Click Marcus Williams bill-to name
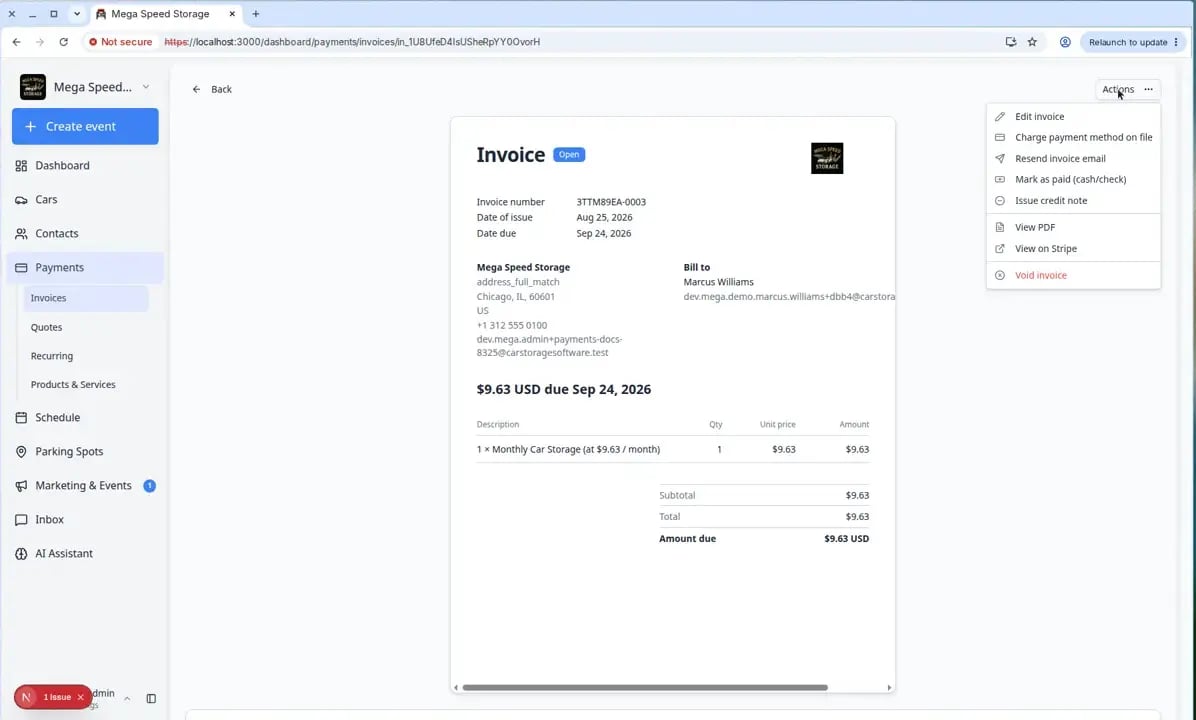This screenshot has height=720, width=1196. (x=719, y=282)
